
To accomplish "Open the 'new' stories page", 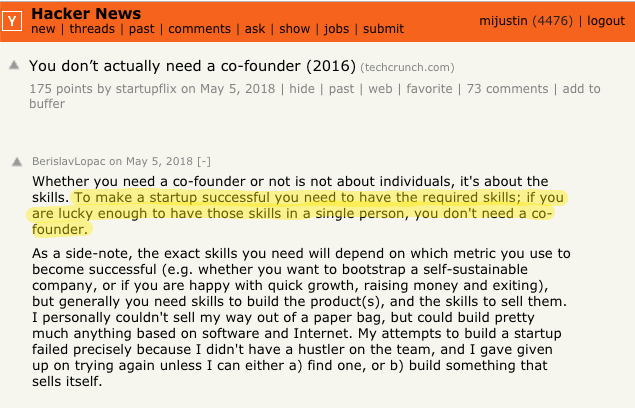I will pyautogui.click(x=43, y=29).
